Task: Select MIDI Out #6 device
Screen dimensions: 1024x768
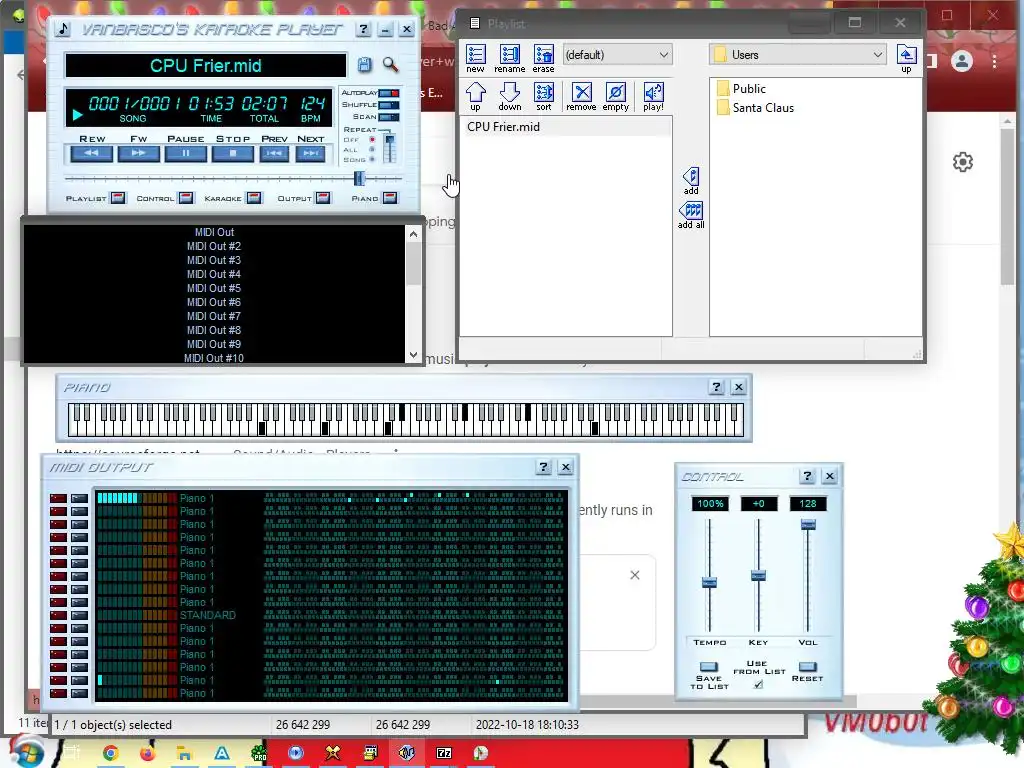Action: tap(214, 302)
